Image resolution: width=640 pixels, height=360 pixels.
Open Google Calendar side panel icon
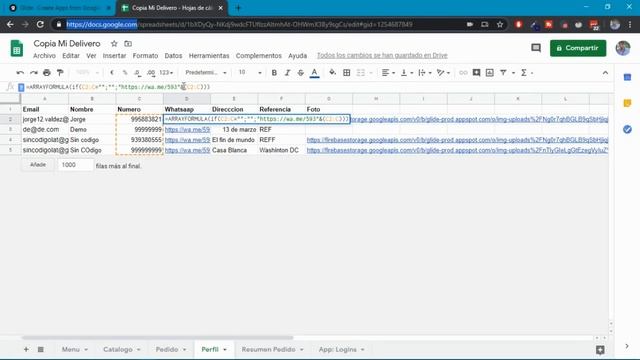(627, 78)
